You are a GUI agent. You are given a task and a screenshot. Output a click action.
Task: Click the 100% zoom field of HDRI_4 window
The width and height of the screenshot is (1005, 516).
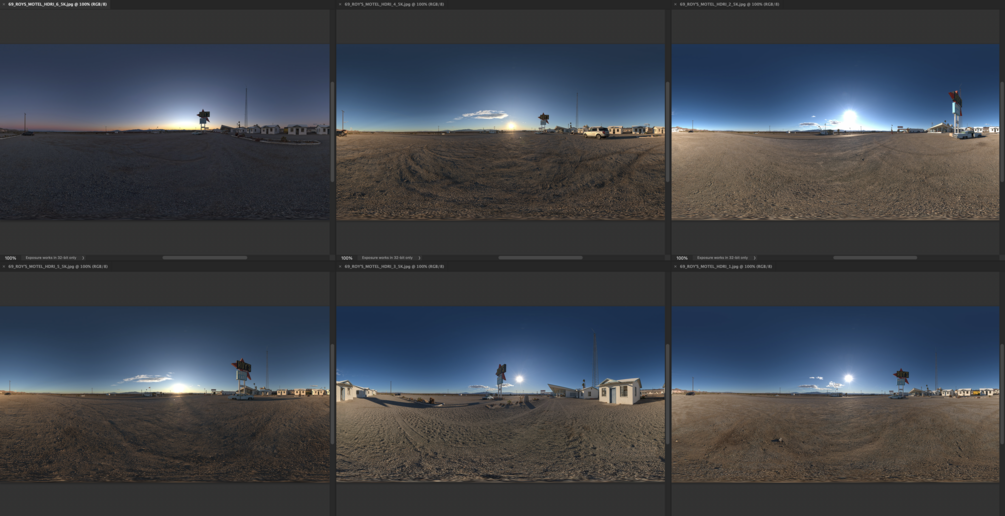point(347,258)
